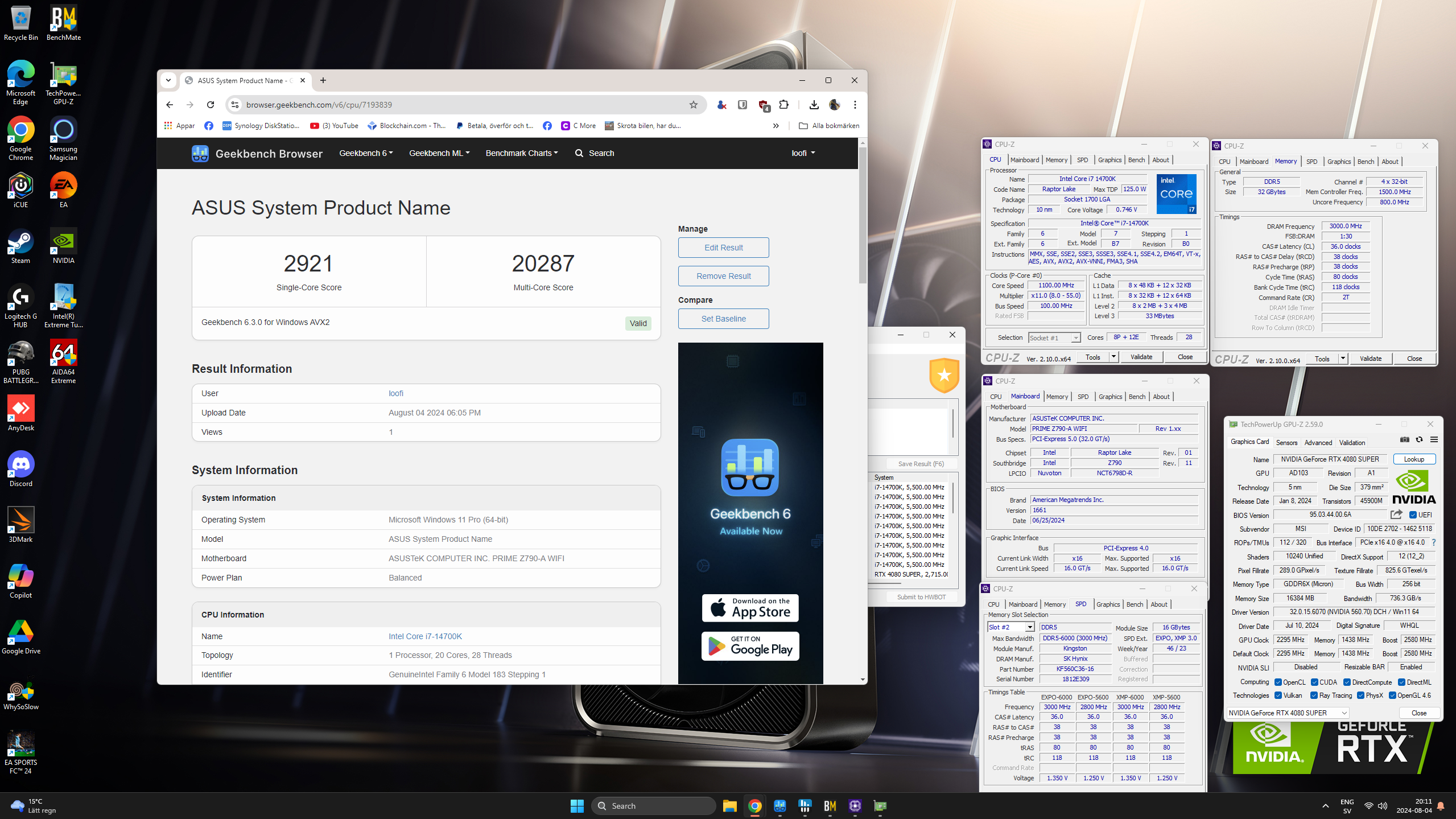Switch to the Advanced tab in GPU-Z
Image resolution: width=1456 pixels, height=819 pixels.
point(1318,442)
